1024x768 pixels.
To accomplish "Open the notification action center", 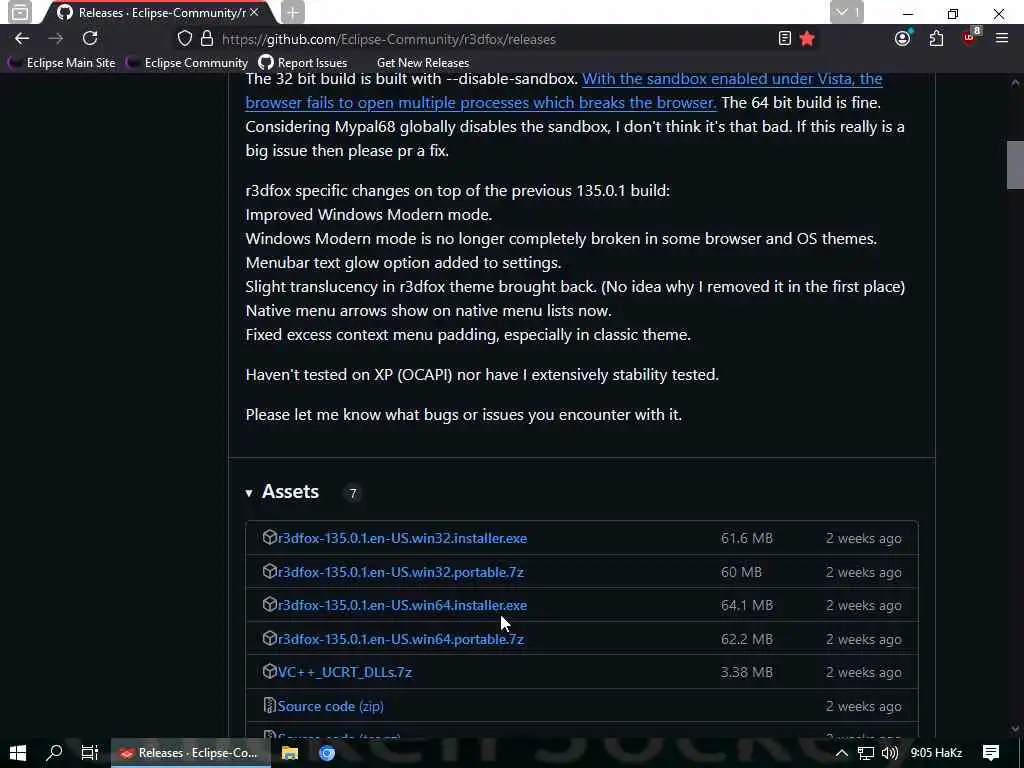I will (x=991, y=752).
